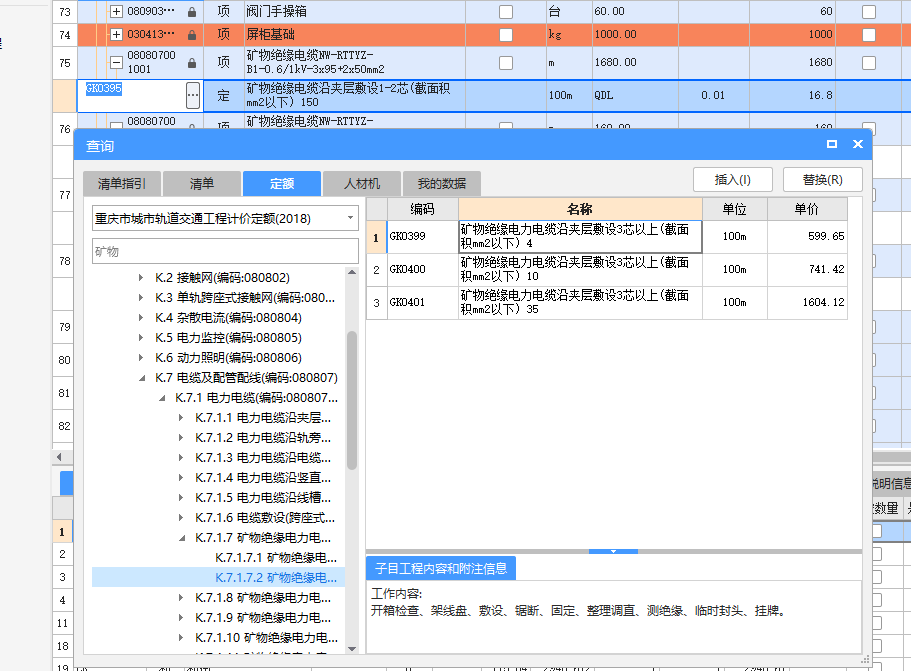Toggle checkbox in row 73 阀门手操箱

(506, 12)
